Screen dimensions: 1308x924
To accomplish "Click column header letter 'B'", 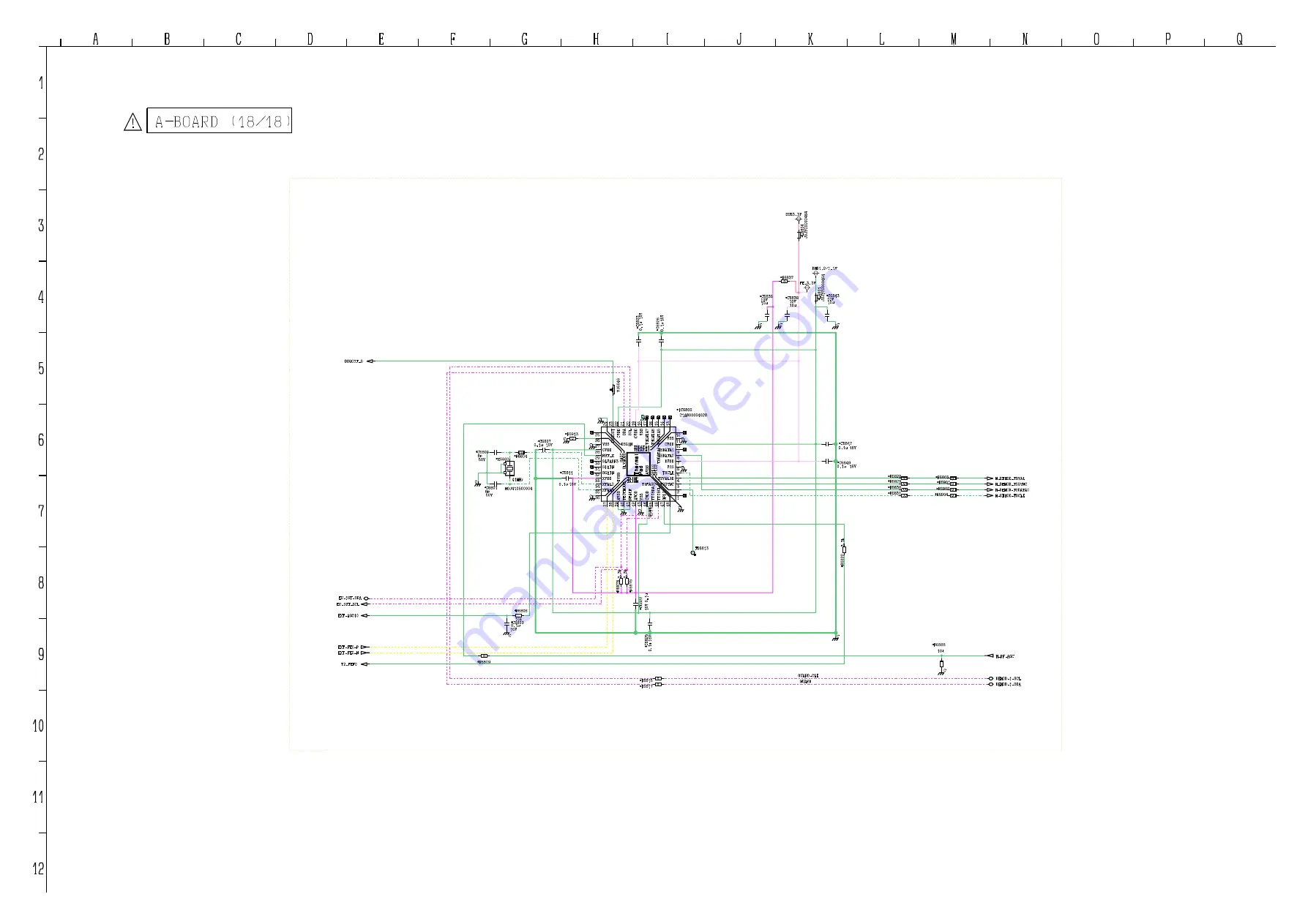I will (x=167, y=39).
